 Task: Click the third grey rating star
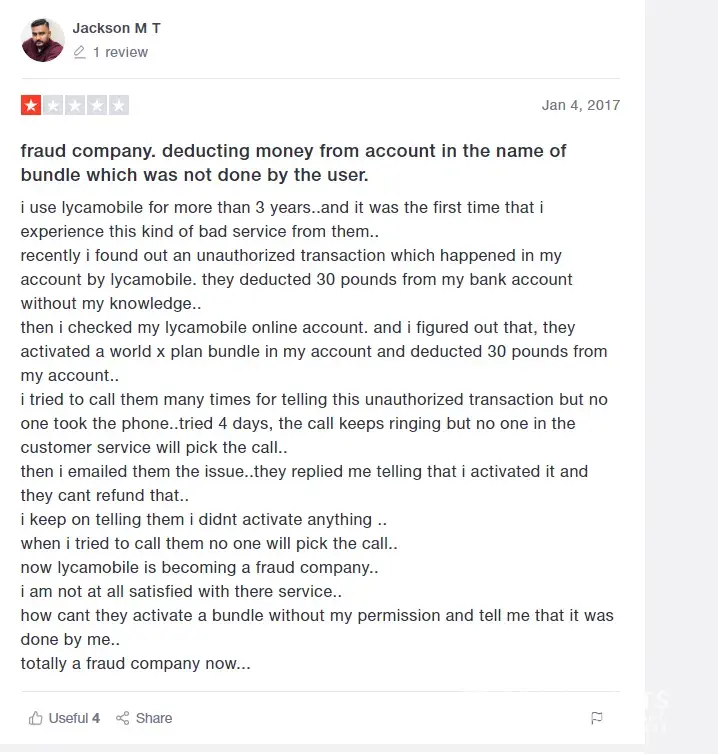click(75, 105)
